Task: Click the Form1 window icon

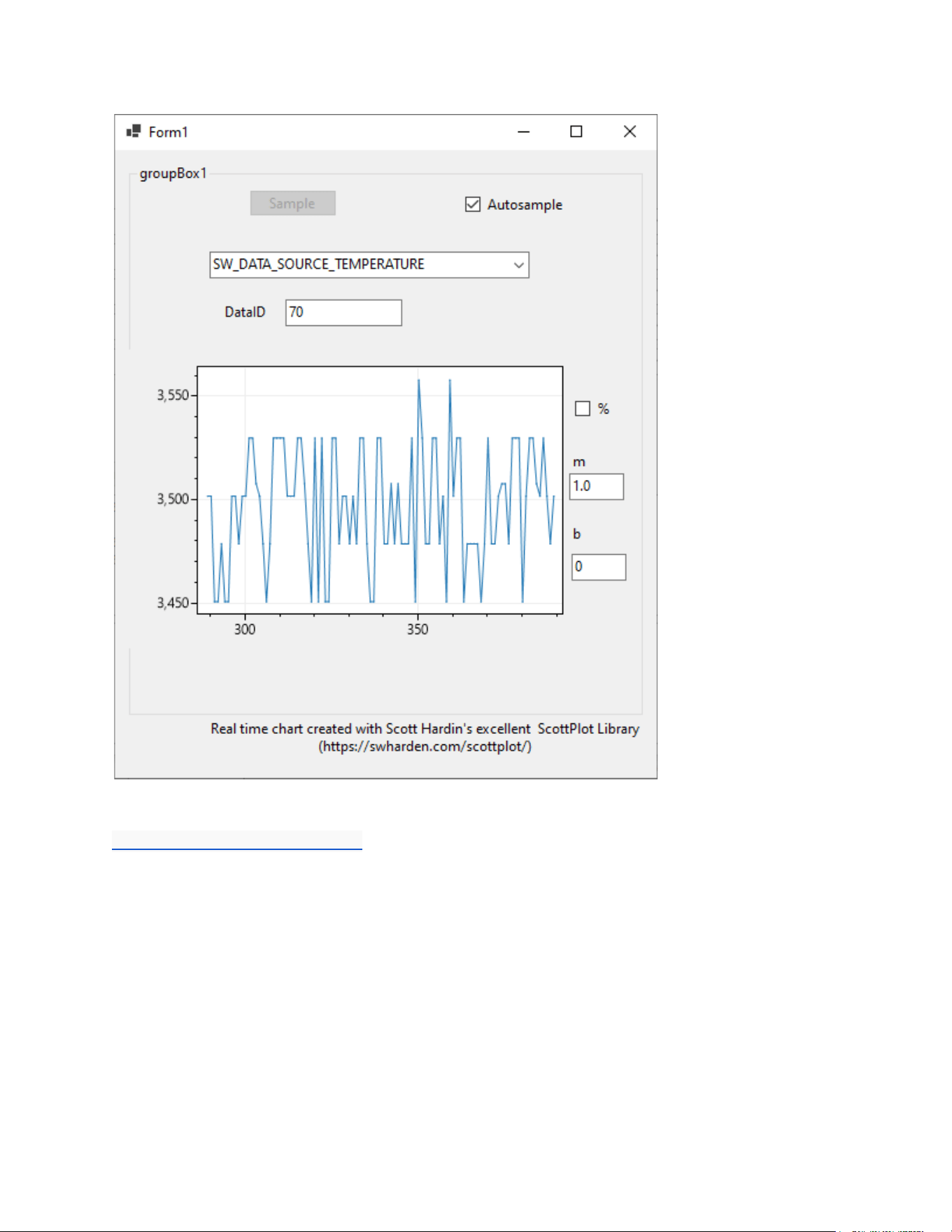Action: (133, 132)
